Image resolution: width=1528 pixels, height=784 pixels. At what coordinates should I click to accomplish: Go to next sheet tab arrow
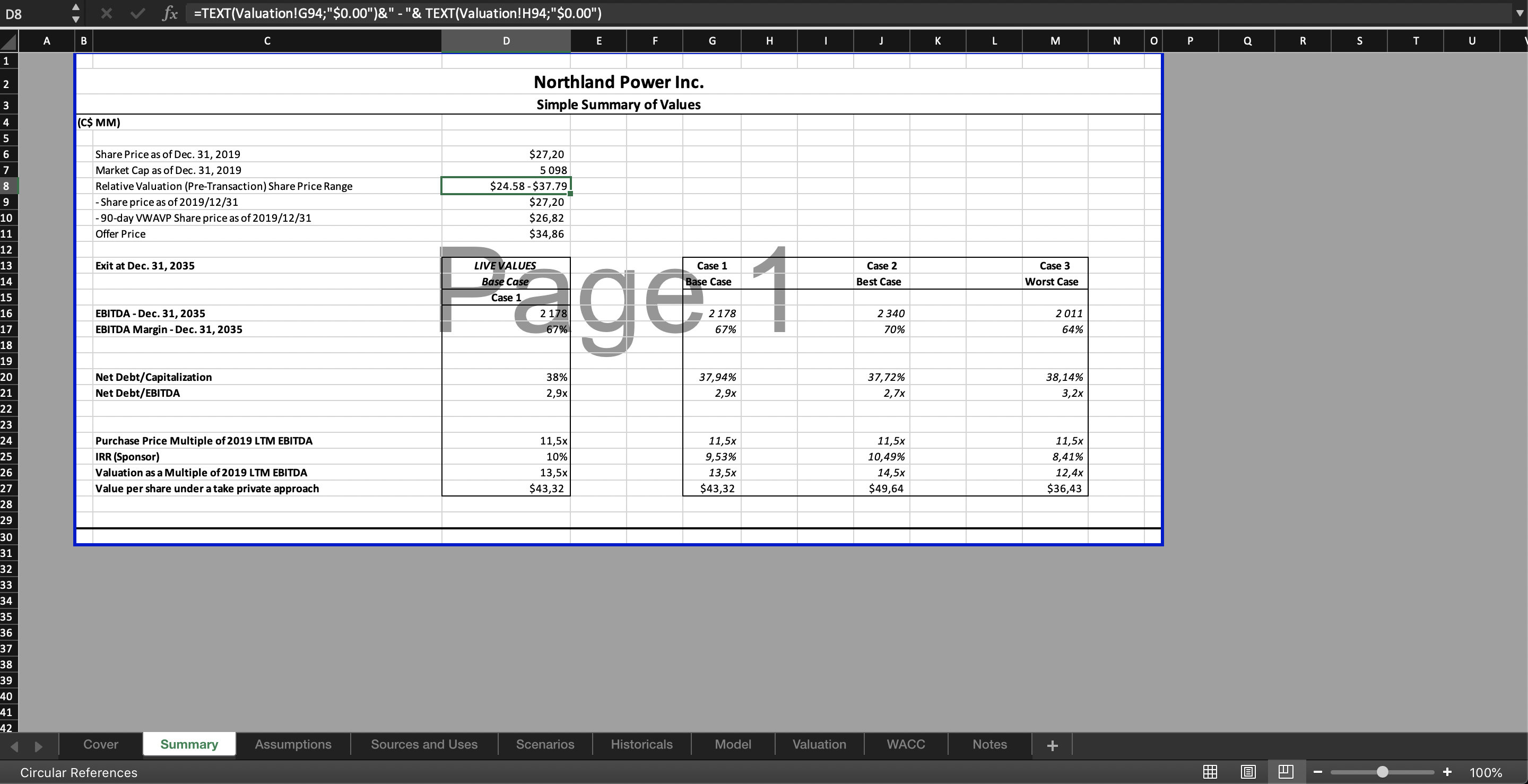pos(39,746)
